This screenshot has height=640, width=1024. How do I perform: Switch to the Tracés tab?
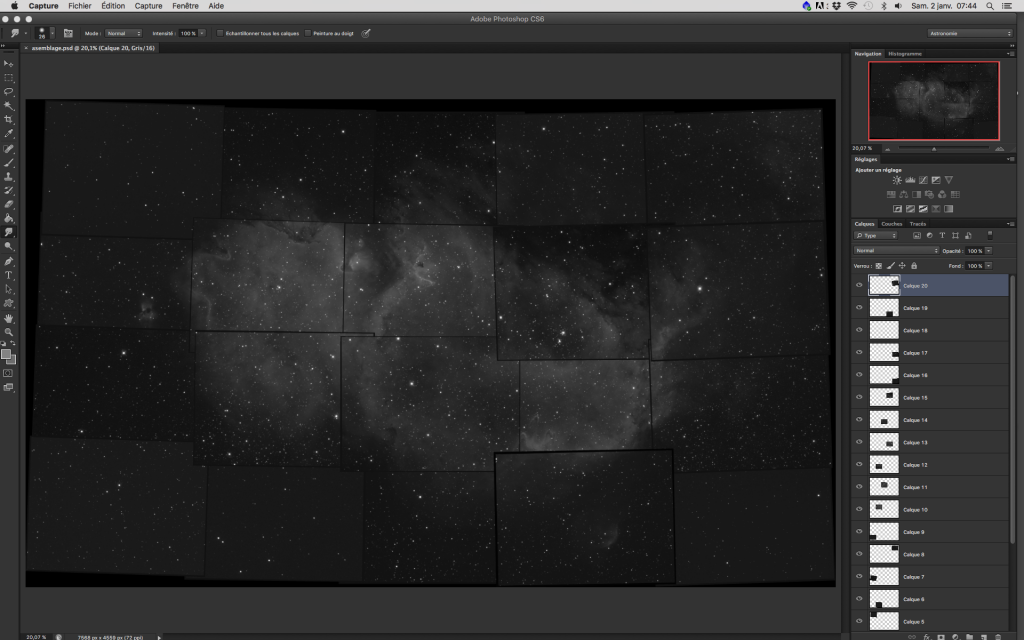click(x=918, y=224)
